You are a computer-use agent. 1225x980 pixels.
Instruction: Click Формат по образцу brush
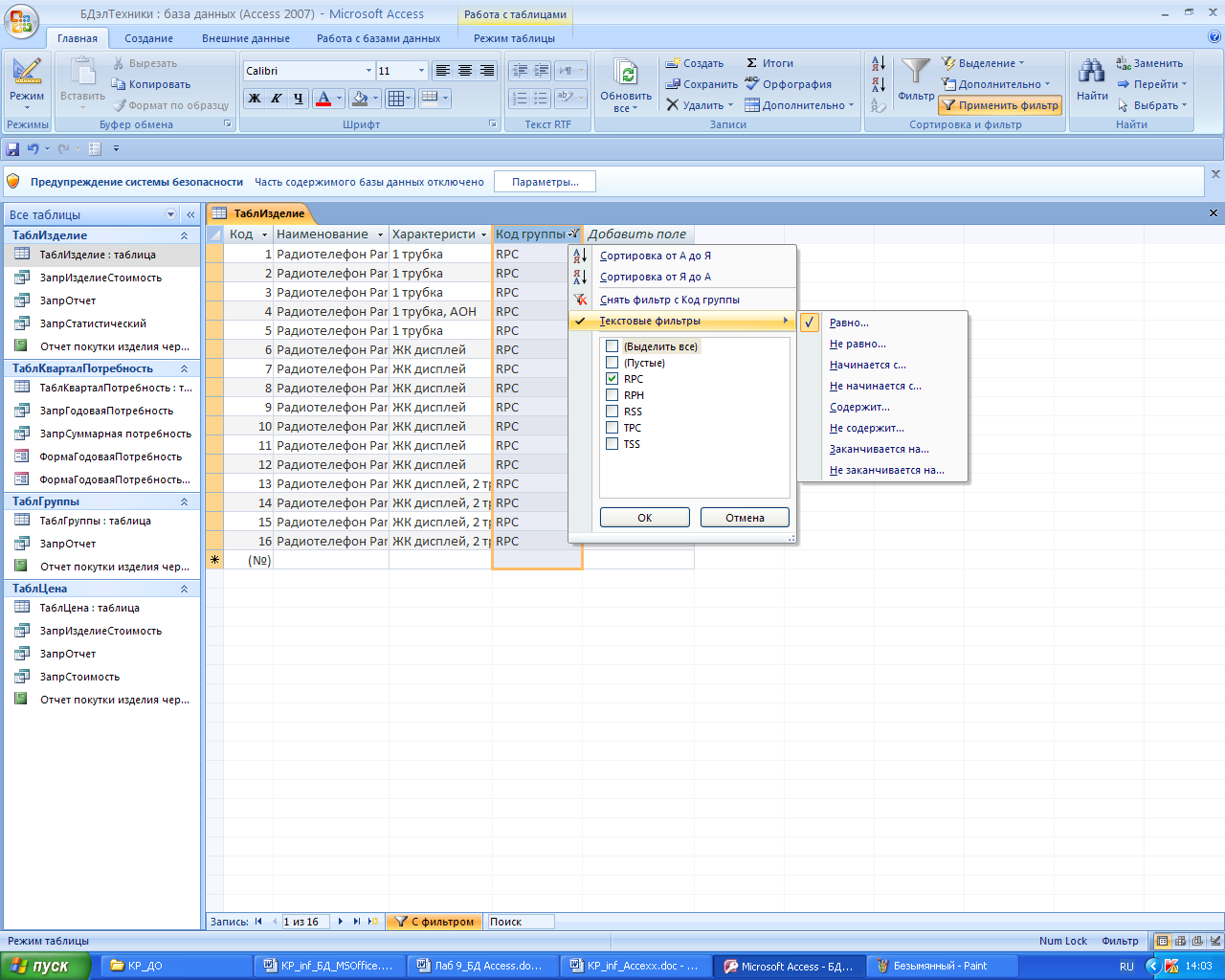120,105
